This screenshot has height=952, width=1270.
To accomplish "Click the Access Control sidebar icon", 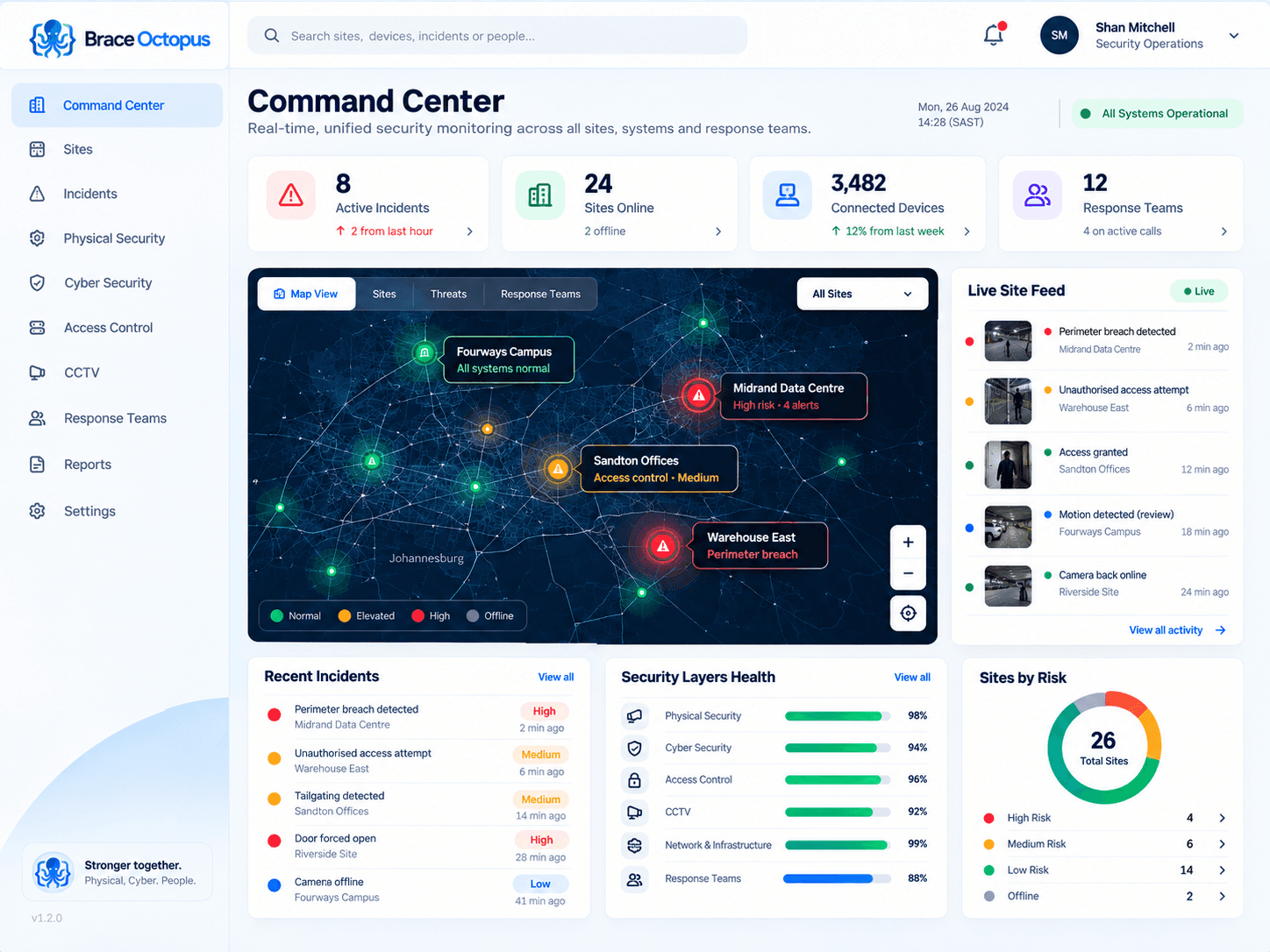I will [x=37, y=327].
